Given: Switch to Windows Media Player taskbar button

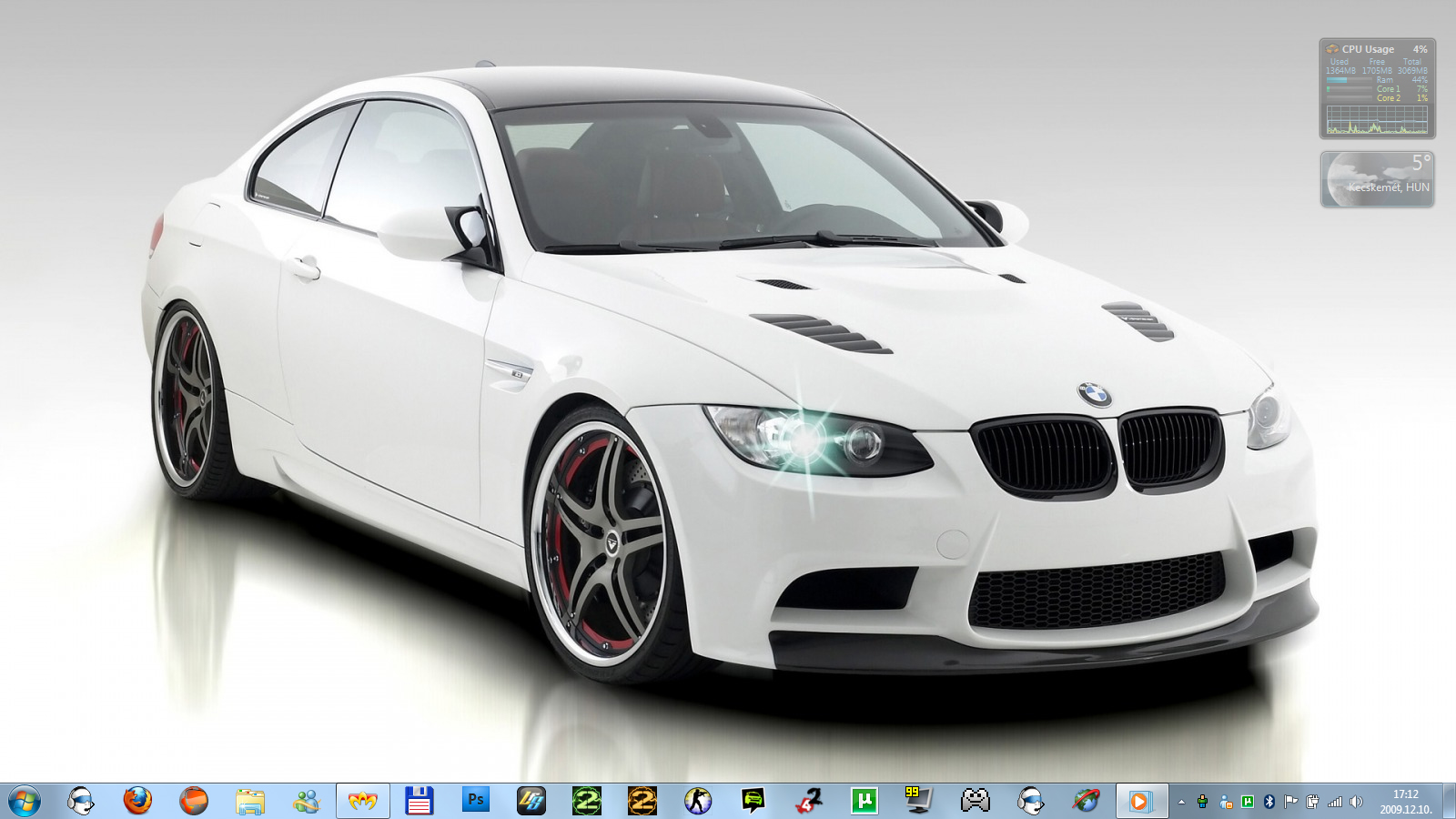Looking at the screenshot, I should (x=1142, y=801).
